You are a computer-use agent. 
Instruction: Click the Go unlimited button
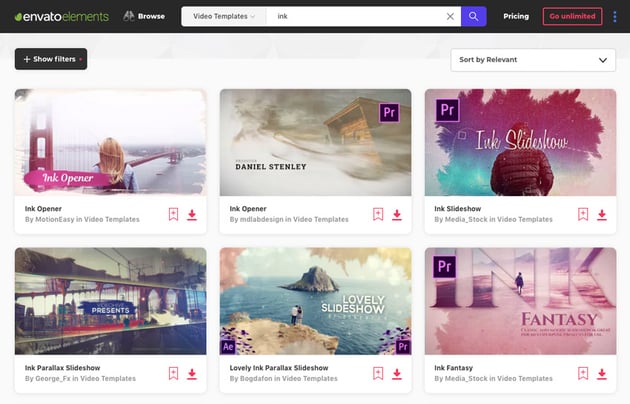(x=572, y=16)
